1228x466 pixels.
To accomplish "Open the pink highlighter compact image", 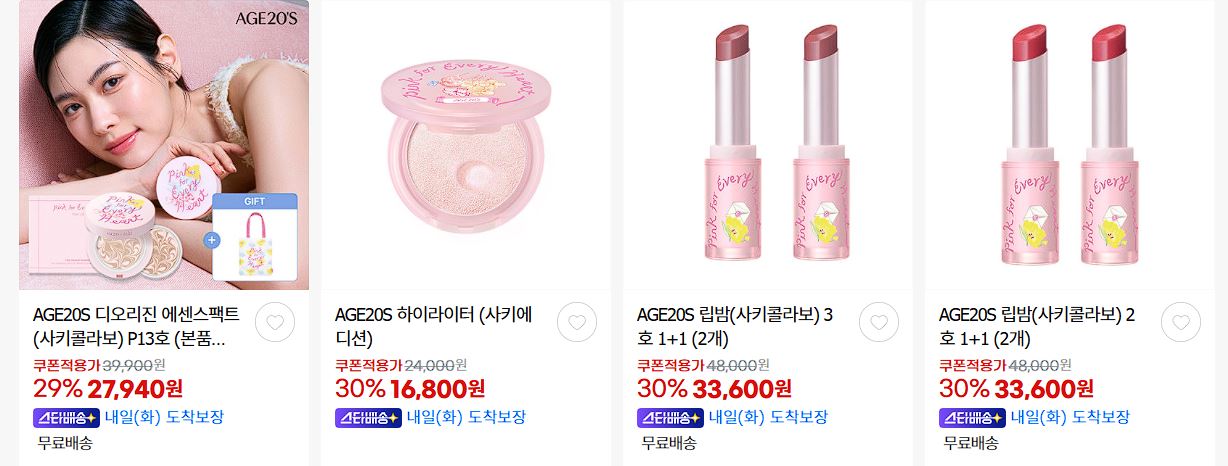I will point(466,145).
